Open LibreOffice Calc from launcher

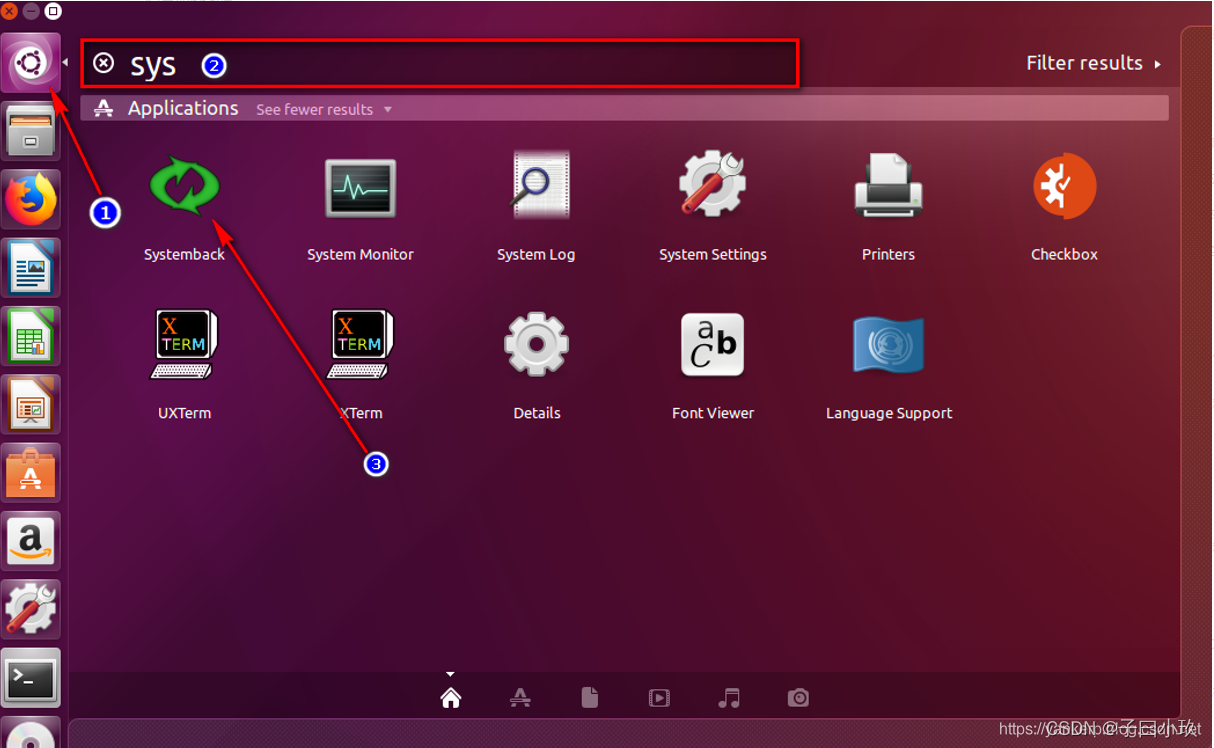(x=31, y=335)
